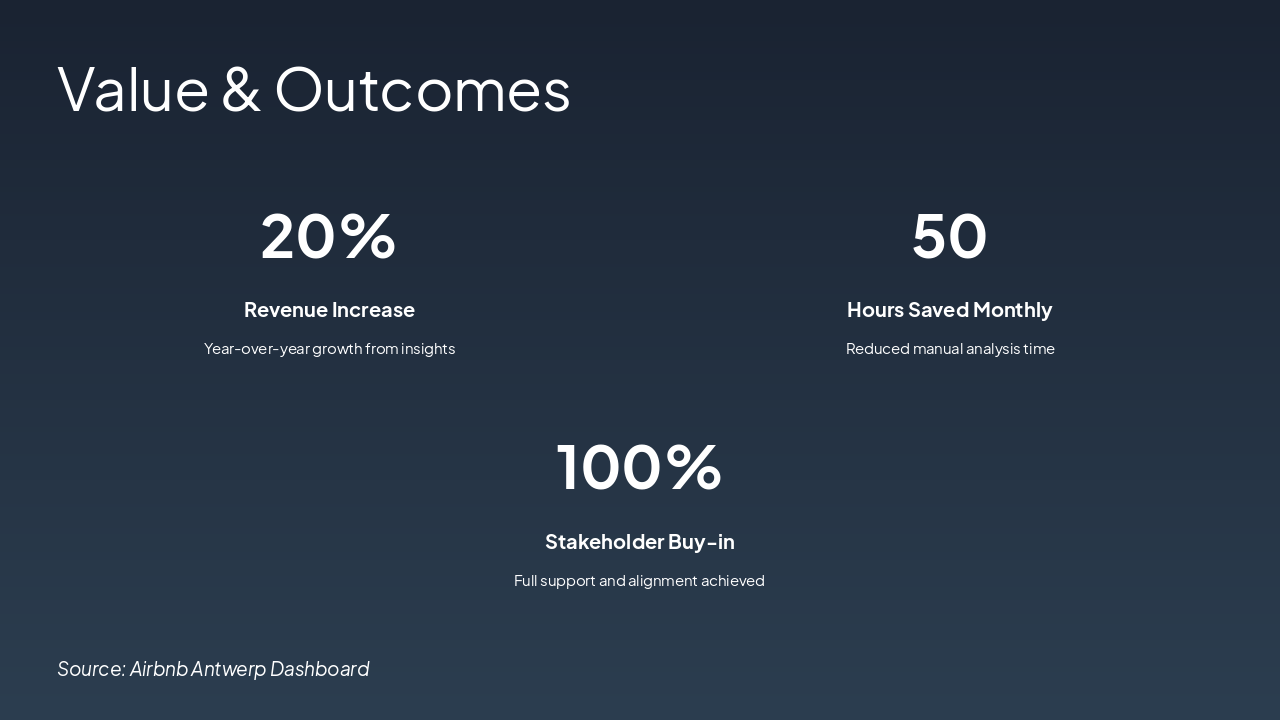The height and width of the screenshot is (720, 1280).
Task: Click the percent sign in 20%
Action: (368, 236)
